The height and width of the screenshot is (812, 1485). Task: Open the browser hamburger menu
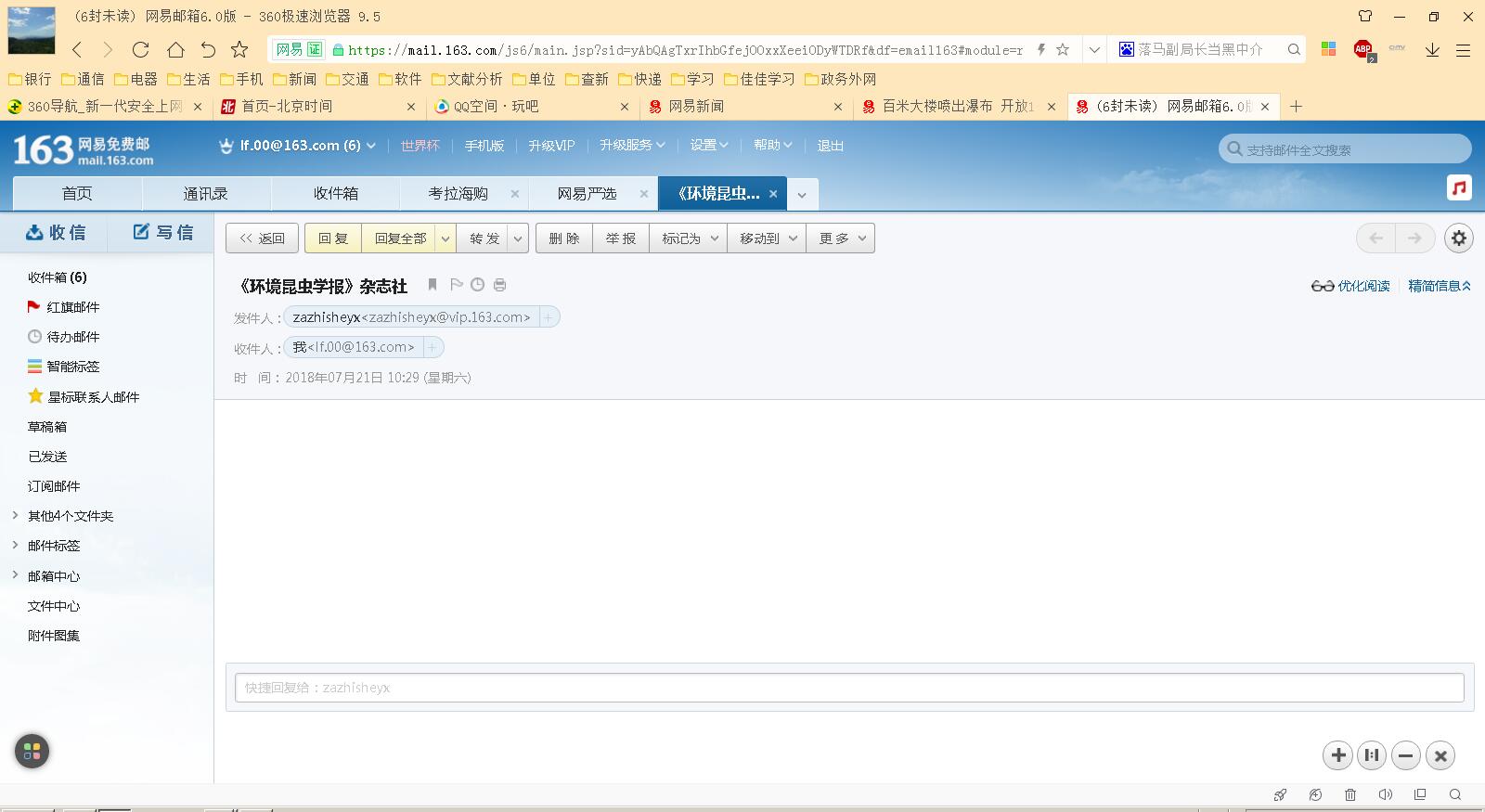pyautogui.click(x=1463, y=51)
